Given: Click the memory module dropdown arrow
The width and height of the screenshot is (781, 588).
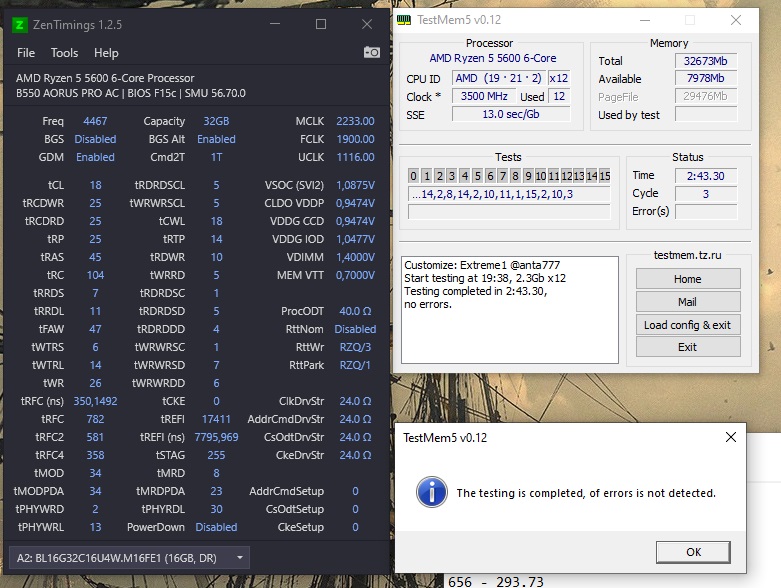Looking at the screenshot, I should pos(240,558).
